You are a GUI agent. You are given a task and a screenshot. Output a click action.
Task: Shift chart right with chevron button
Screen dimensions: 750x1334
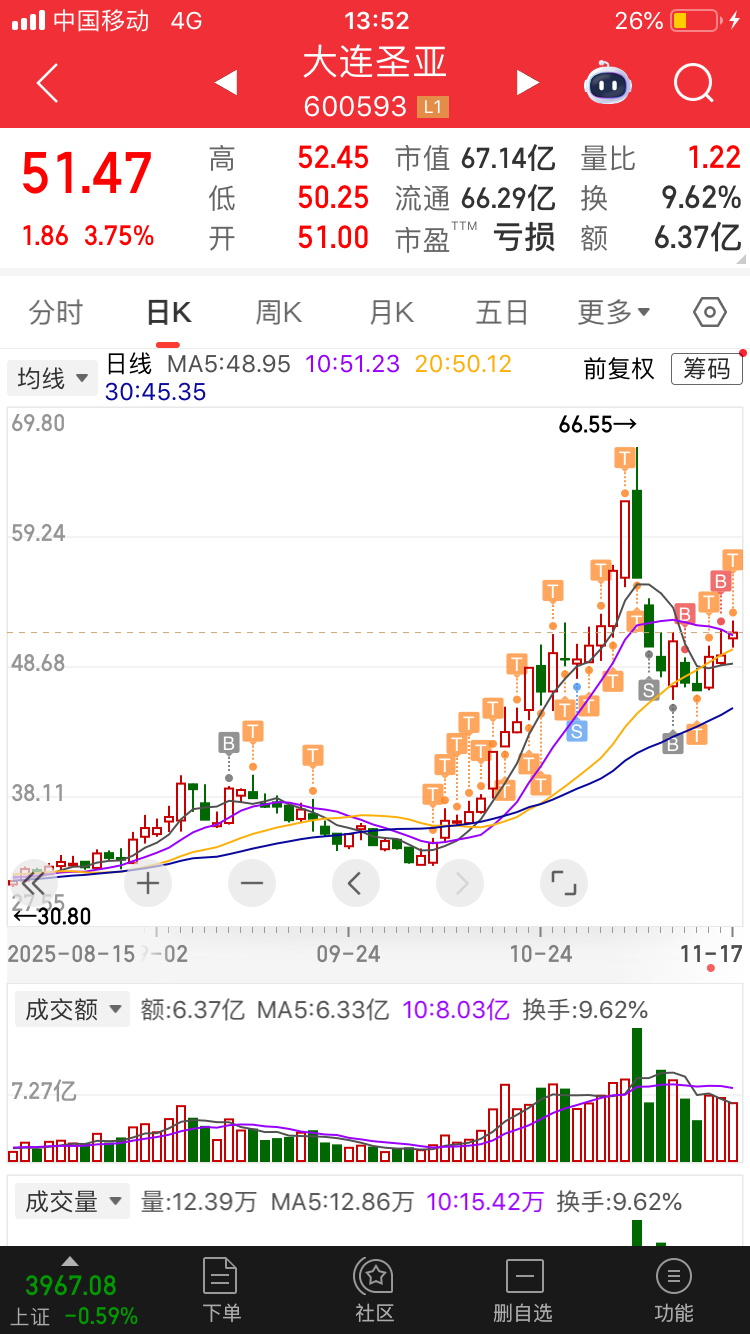coord(460,883)
